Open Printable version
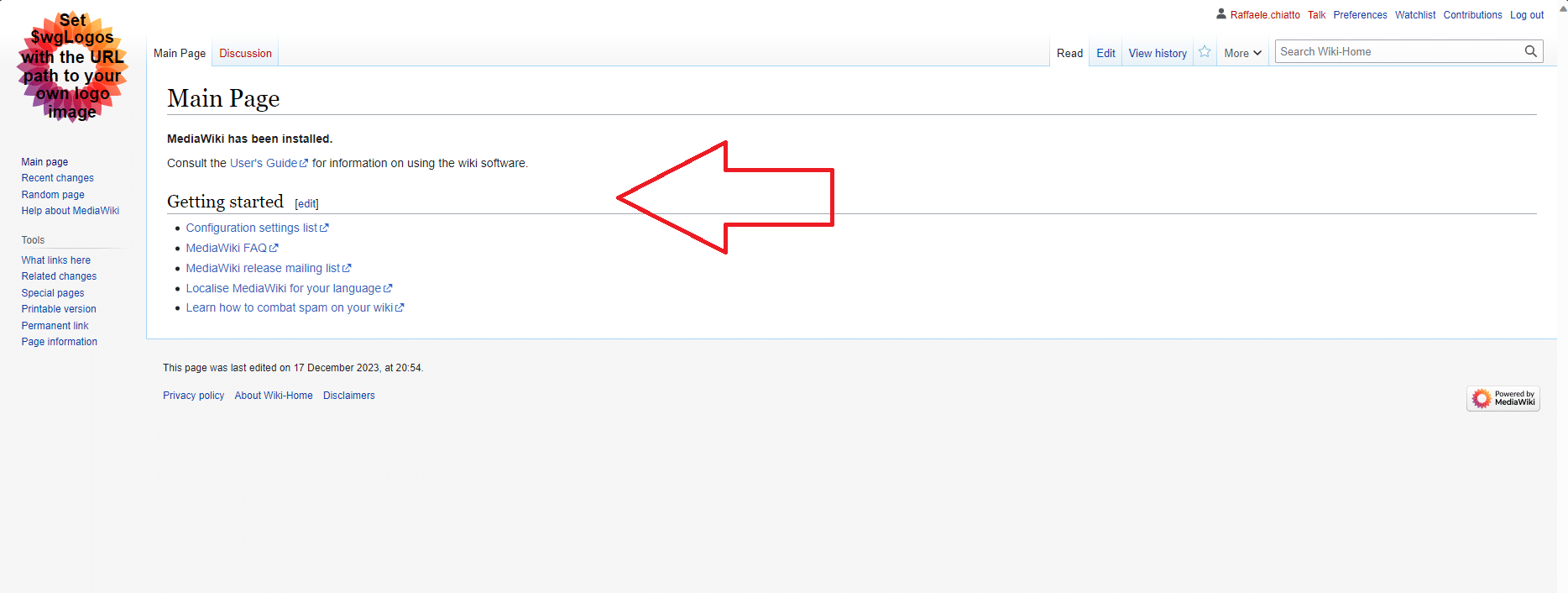 (59, 309)
